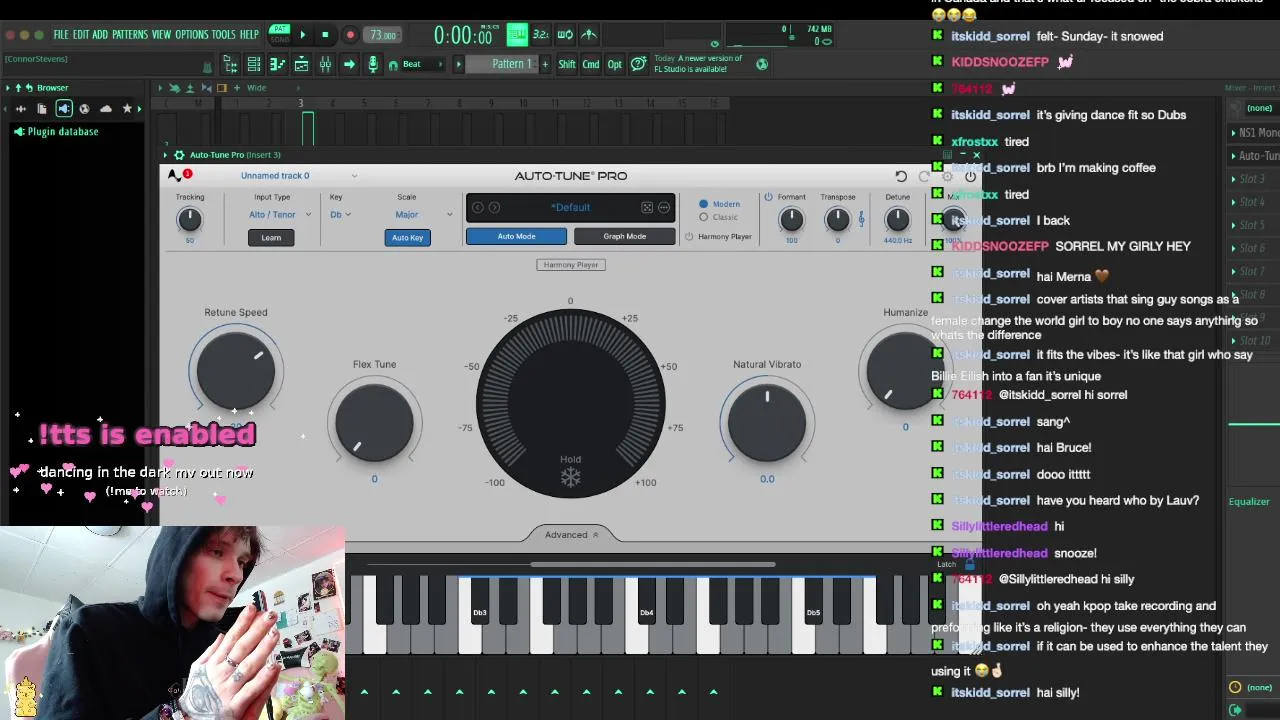Go to next preset arrow
Screen dimensions: 1280x720
click(x=494, y=207)
